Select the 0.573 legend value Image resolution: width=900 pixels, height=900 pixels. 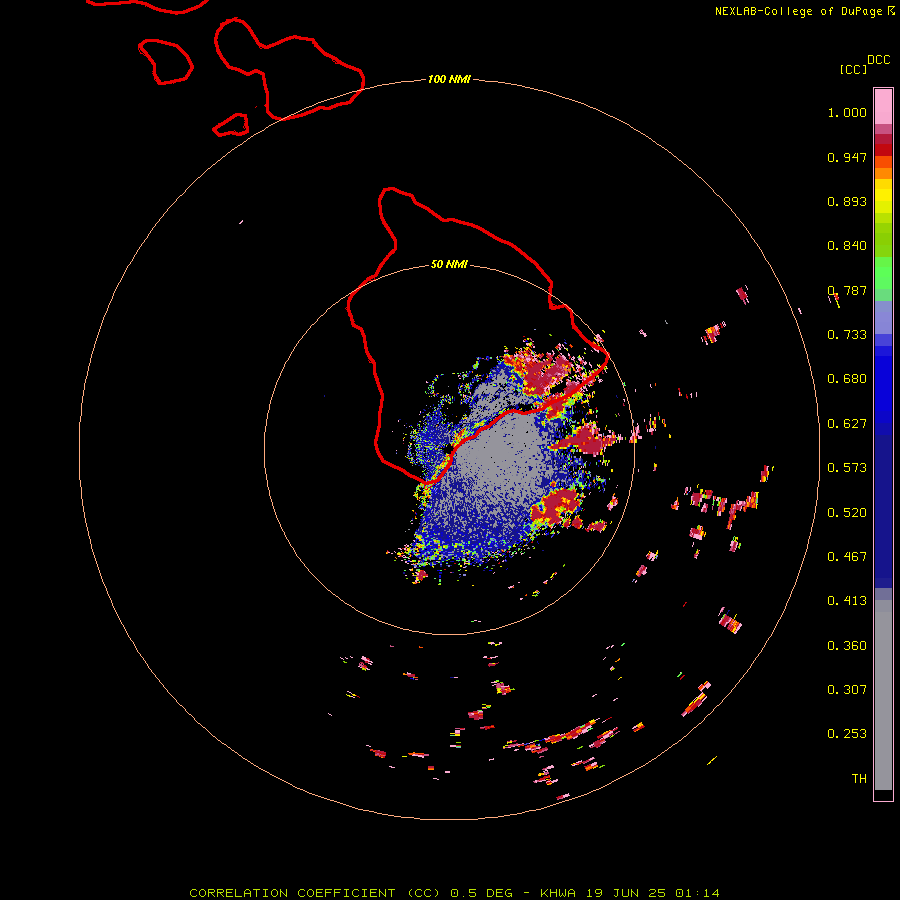tap(847, 468)
